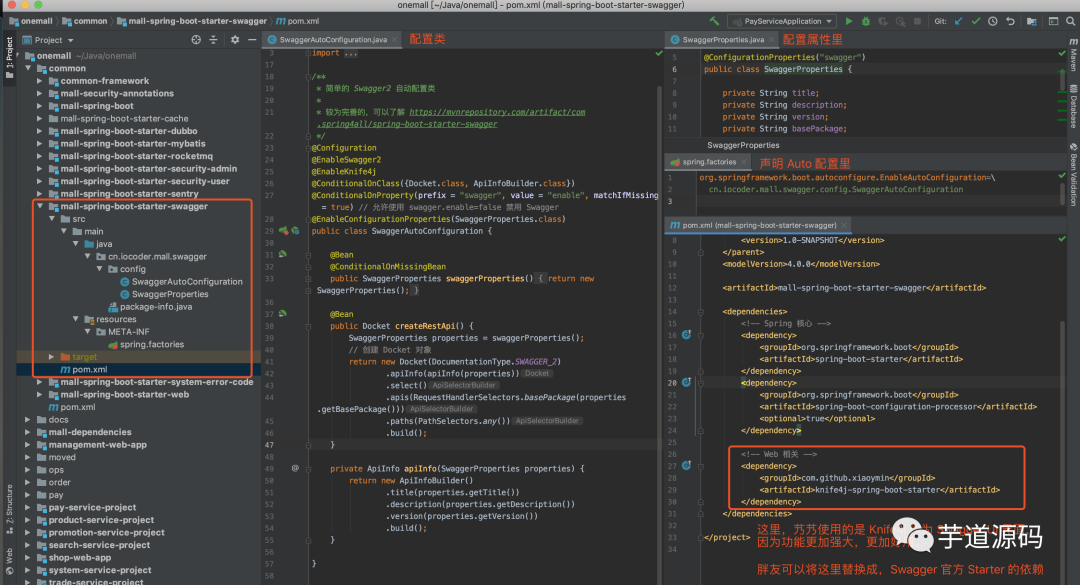
Task: Close the SwaggerAutoConfiguration.java tab
Action: tap(395, 40)
